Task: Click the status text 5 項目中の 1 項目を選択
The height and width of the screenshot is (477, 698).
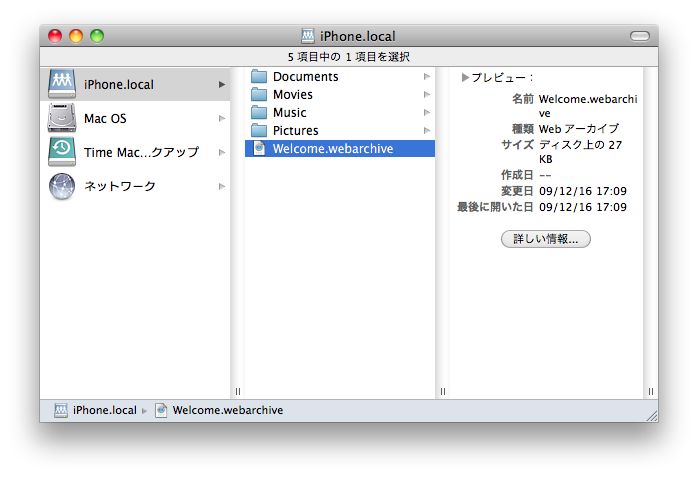Action: pos(349,57)
